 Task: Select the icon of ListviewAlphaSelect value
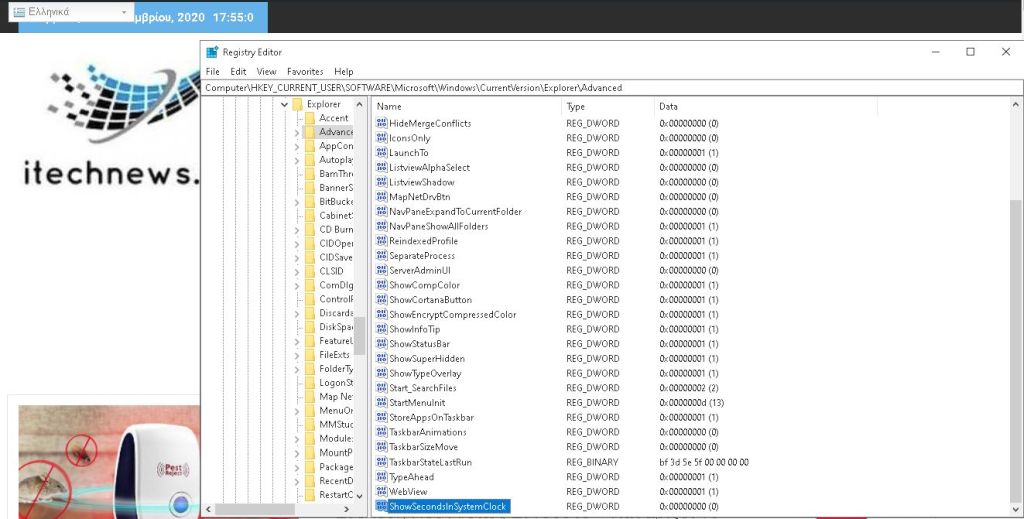pyautogui.click(x=382, y=167)
